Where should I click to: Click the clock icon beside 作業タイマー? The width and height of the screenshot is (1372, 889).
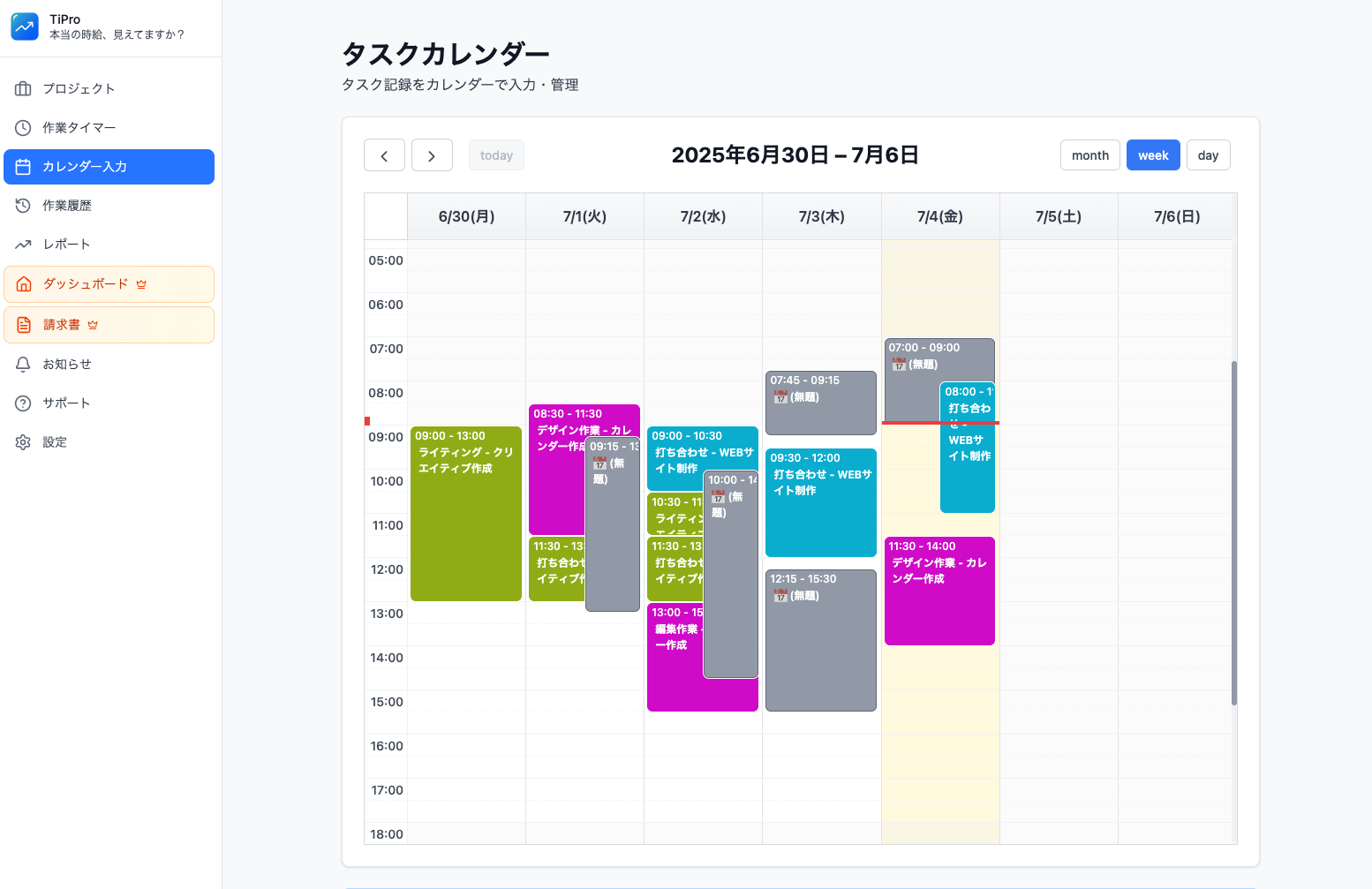coord(24,128)
